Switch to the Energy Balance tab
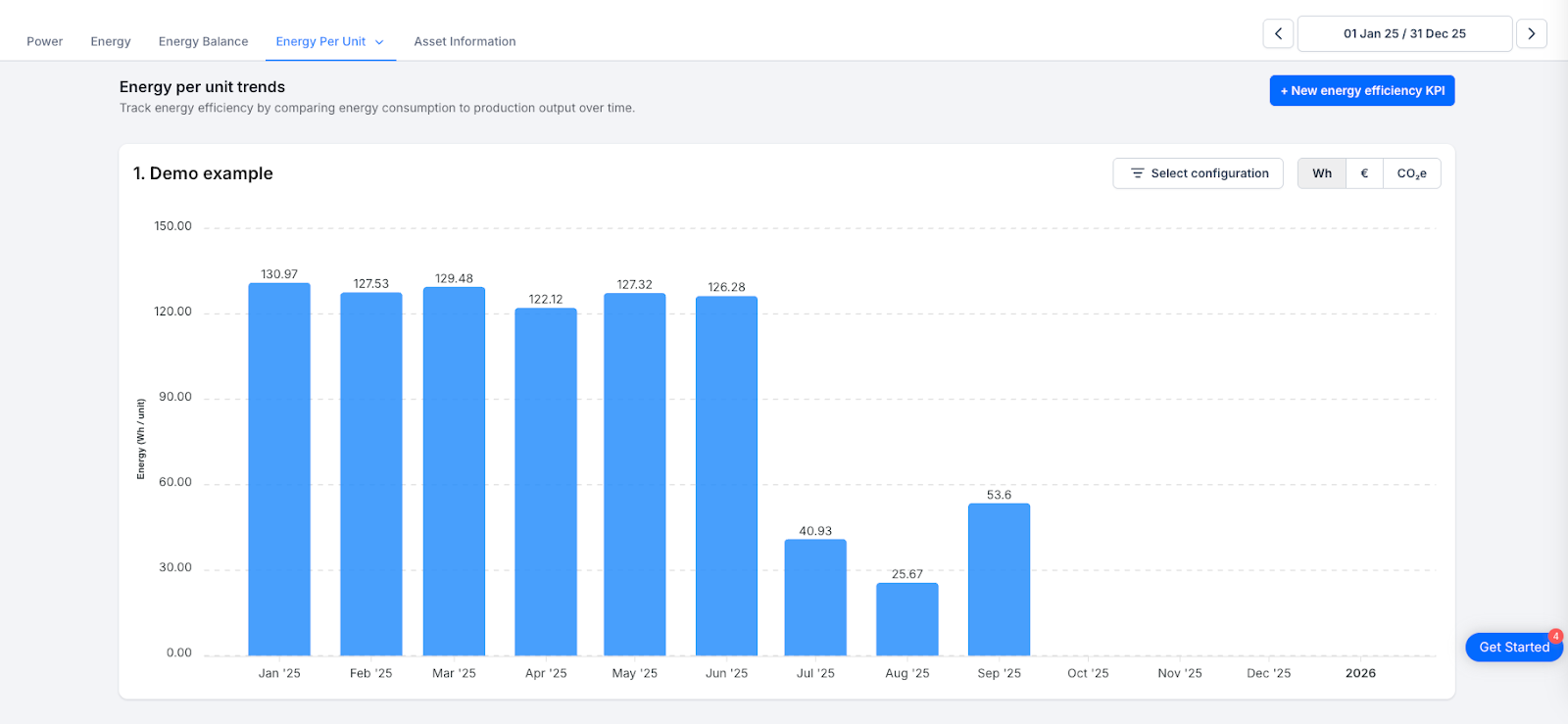The width and height of the screenshot is (1568, 724). coord(203,41)
